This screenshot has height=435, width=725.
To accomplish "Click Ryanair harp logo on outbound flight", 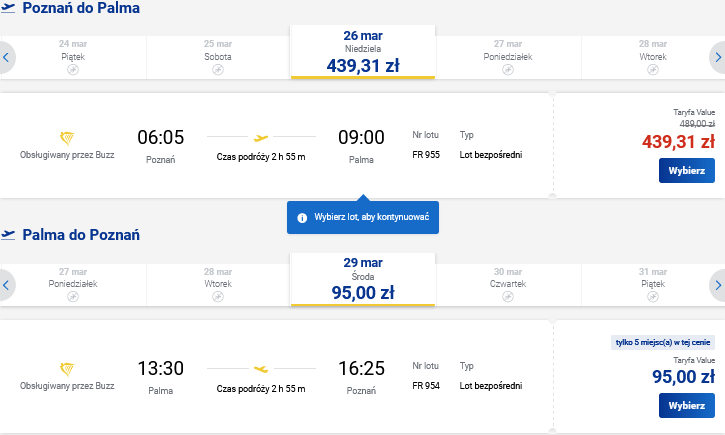I will pos(67,138).
